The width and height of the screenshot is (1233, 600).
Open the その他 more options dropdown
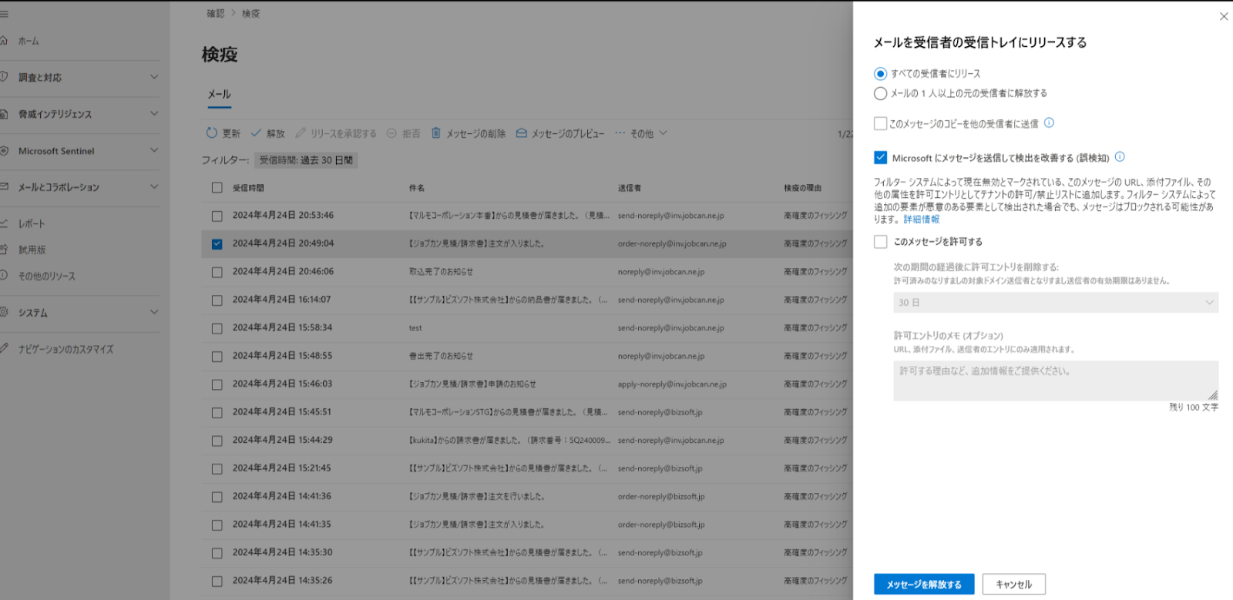click(x=640, y=133)
